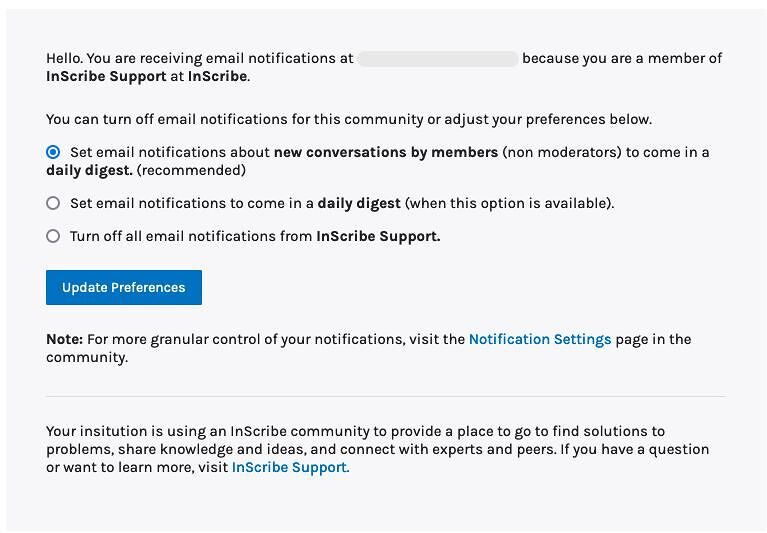Click bold 'InScribe Support' in the greeting paragraph
Screen dimensions: 767x533
pyautogui.click(x=106, y=76)
